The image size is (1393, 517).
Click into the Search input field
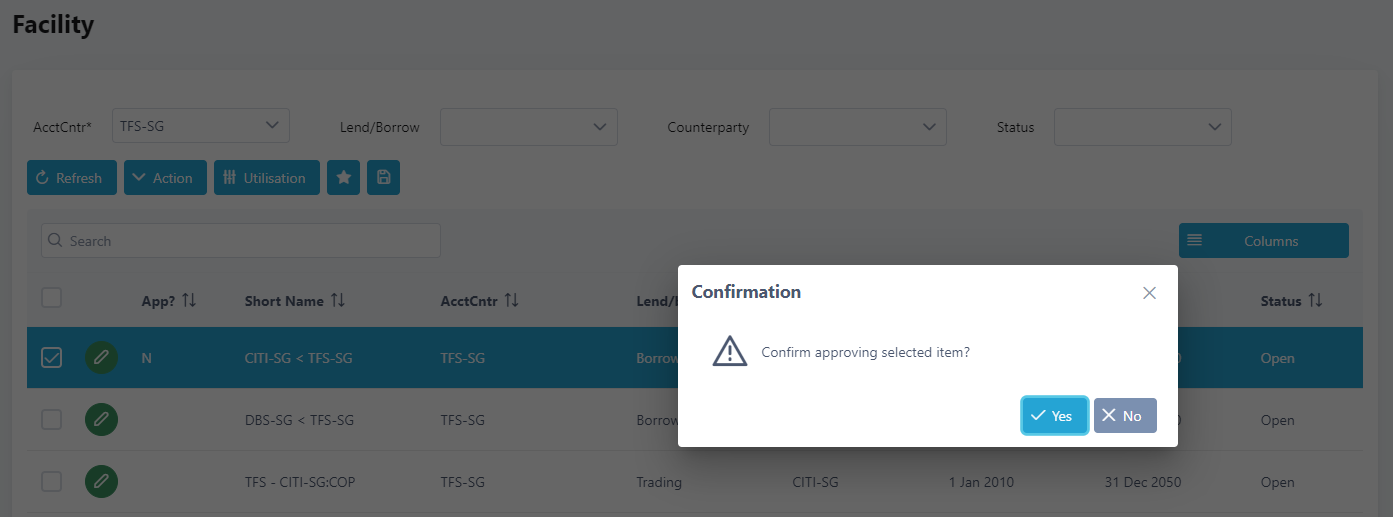(x=240, y=241)
